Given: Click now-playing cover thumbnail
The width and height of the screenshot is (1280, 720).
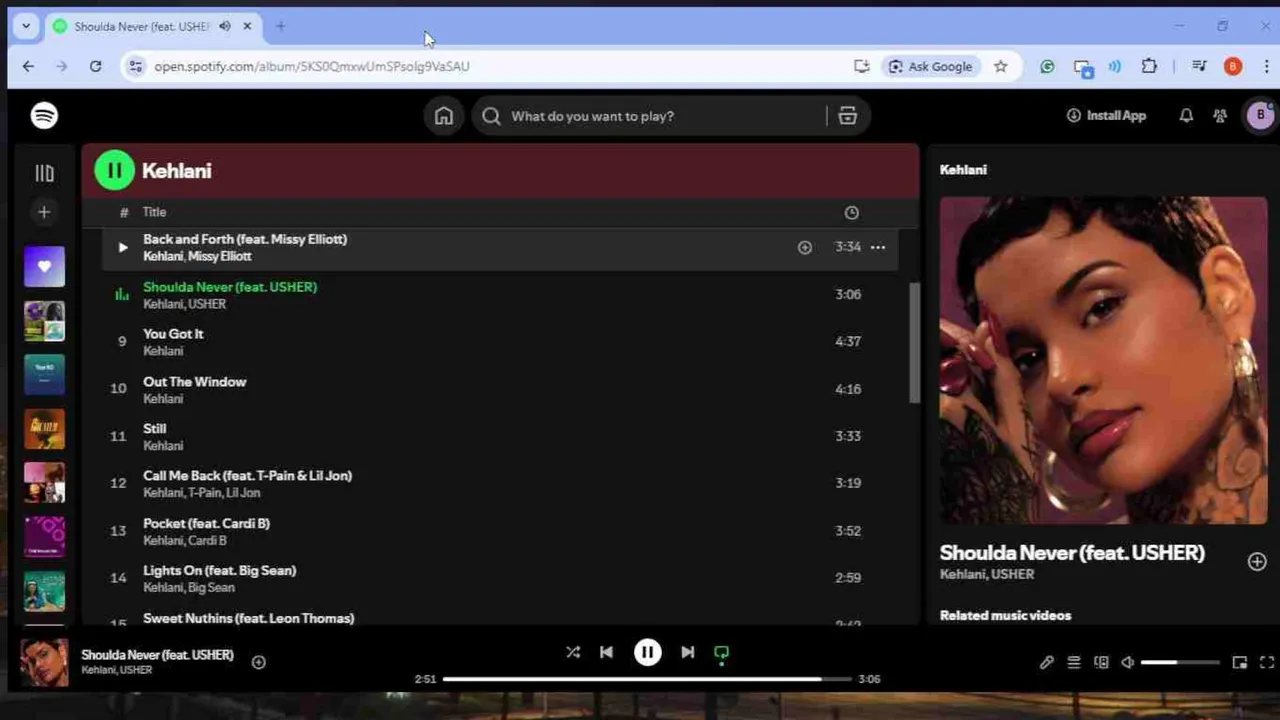Looking at the screenshot, I should [x=44, y=662].
